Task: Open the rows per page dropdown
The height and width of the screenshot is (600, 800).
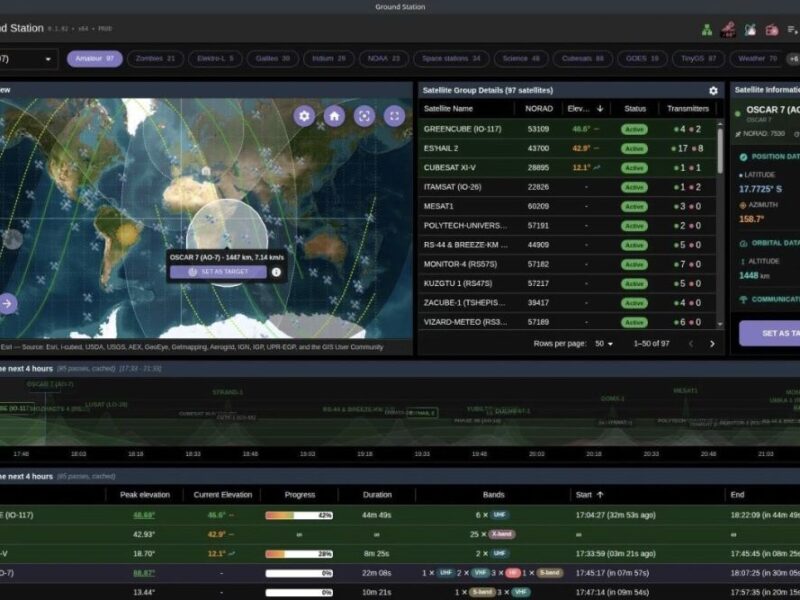Action: (x=604, y=343)
